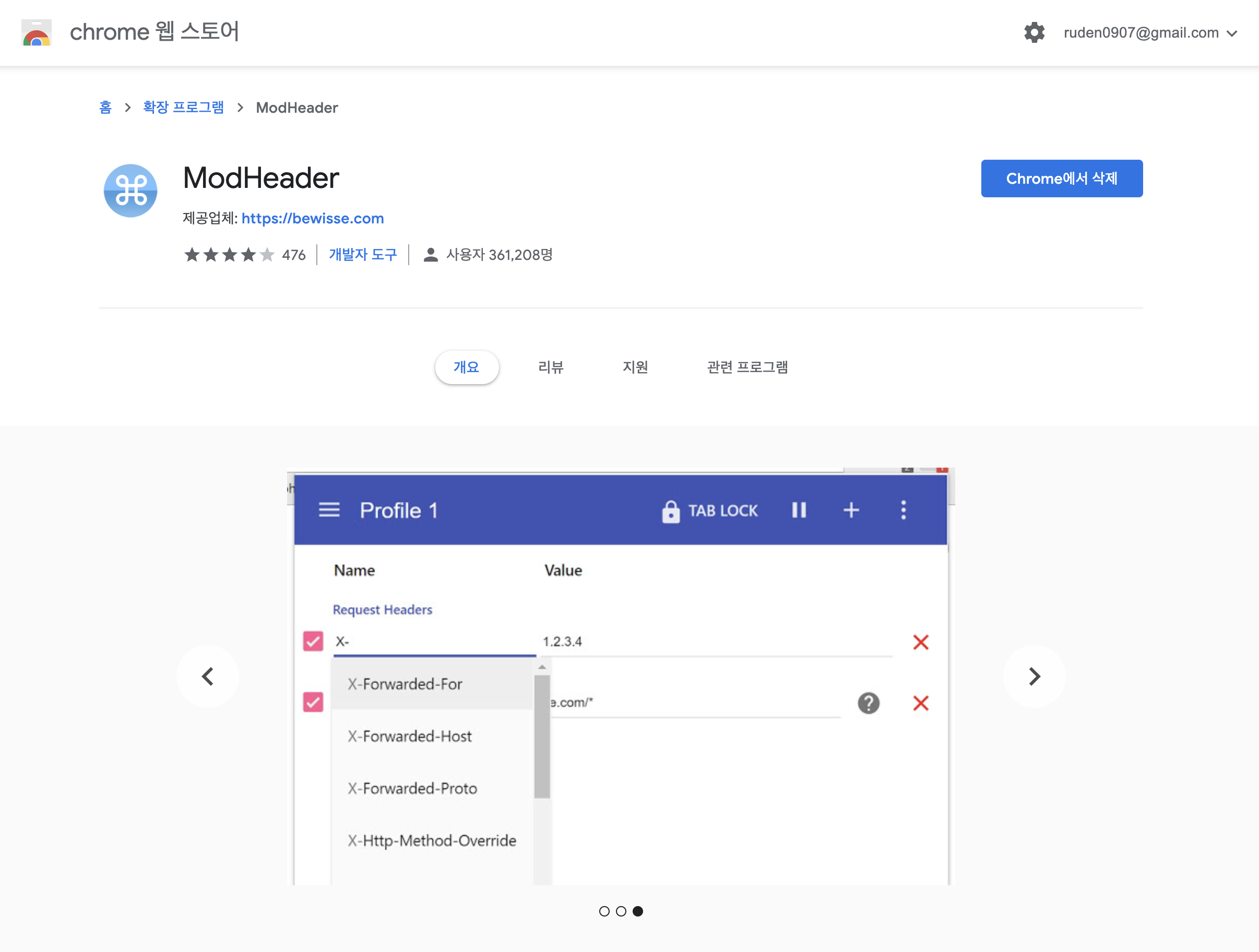The image size is (1259, 952).
Task: Click the ModHeader screenshot preview image
Action: [x=621, y=676]
